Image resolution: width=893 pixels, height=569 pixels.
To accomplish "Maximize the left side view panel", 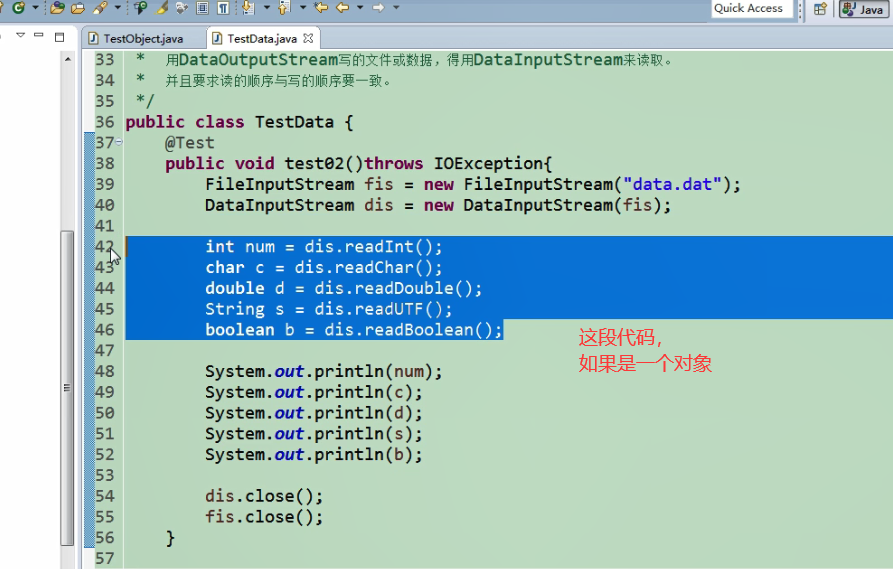I will coord(59,37).
